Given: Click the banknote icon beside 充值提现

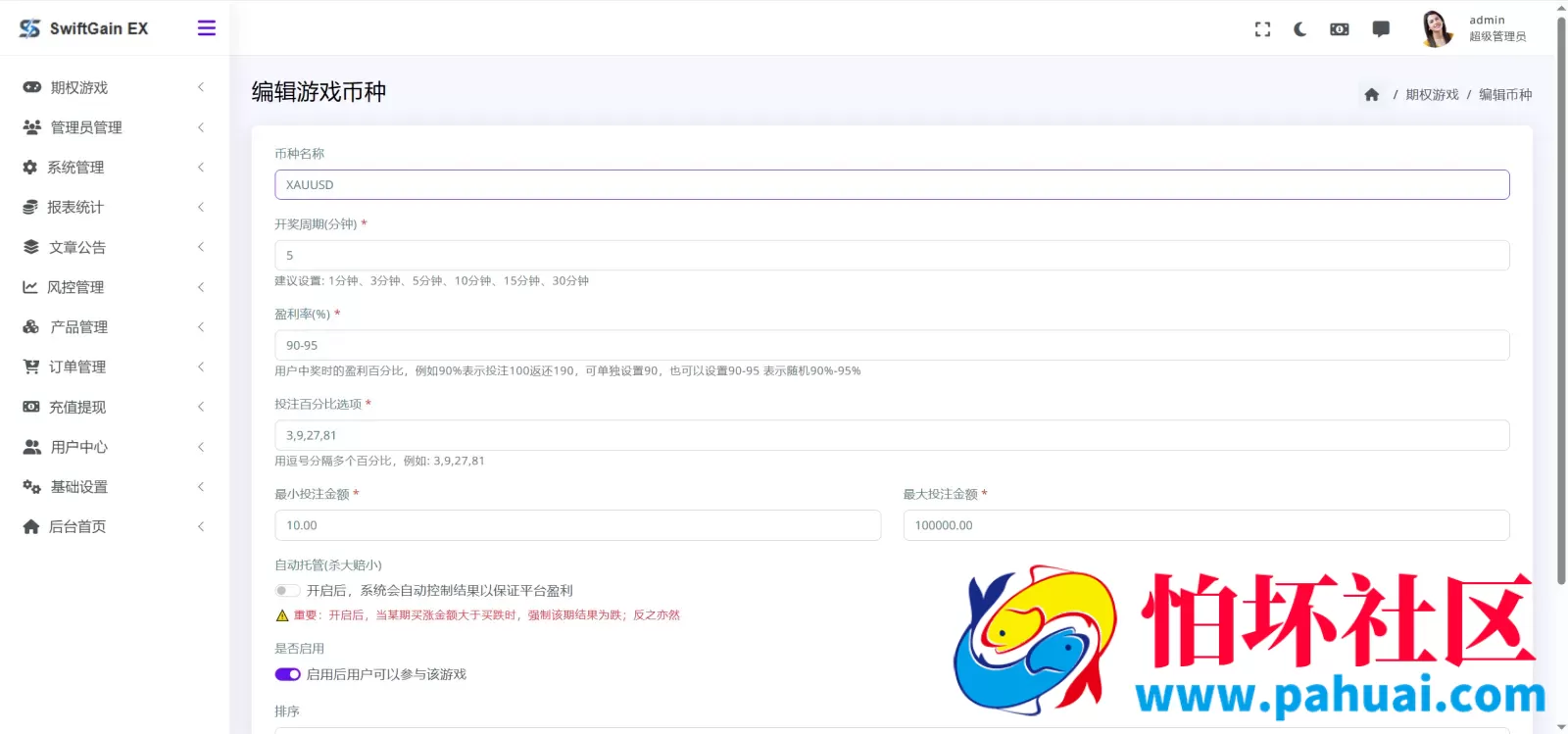Looking at the screenshot, I should (x=31, y=407).
